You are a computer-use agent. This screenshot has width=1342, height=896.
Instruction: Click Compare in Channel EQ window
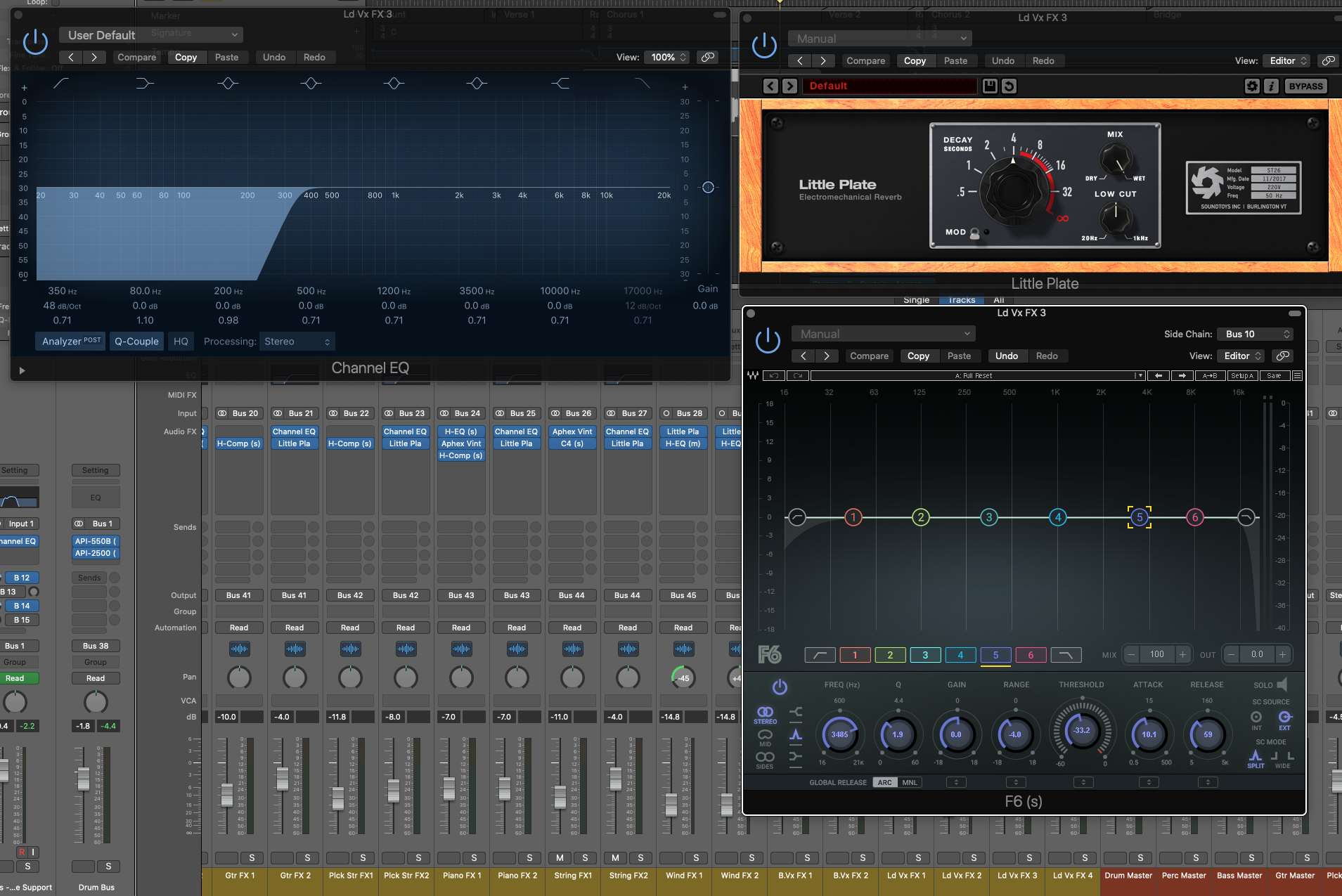[x=136, y=57]
